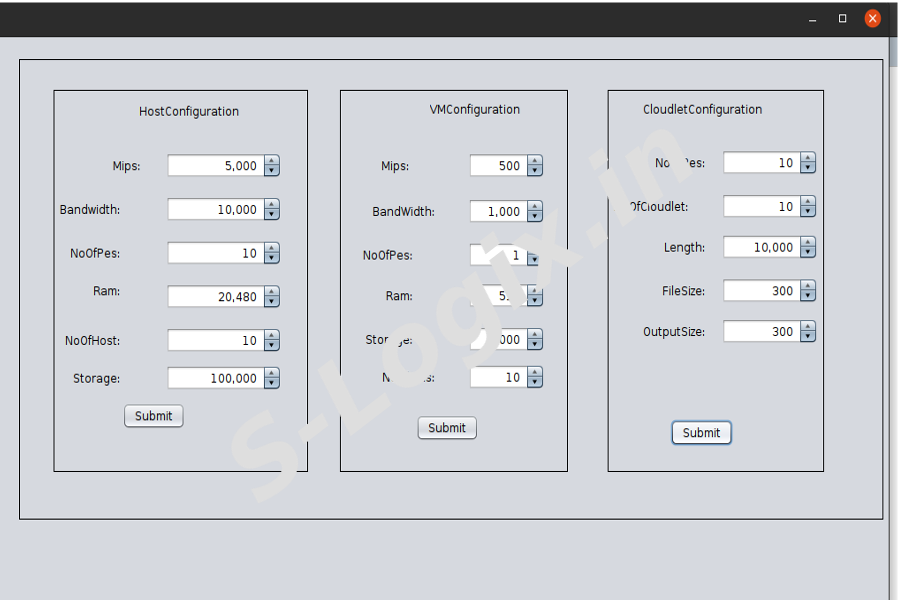Decrease Host Storage spinner value
The height and width of the screenshot is (600, 900).
pos(272,384)
